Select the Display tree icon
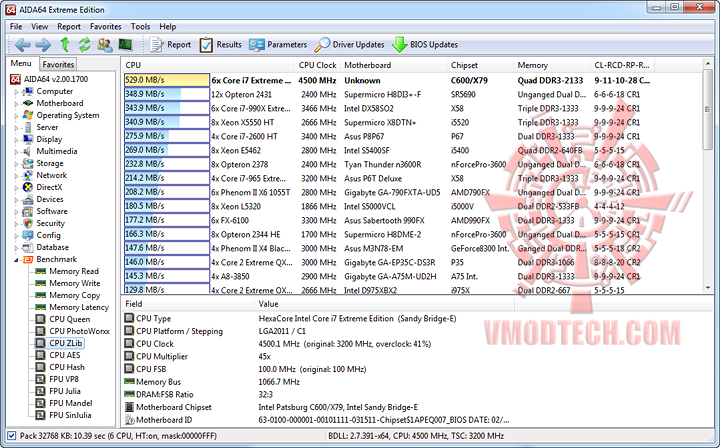This screenshot has width=720, height=448. (28, 139)
